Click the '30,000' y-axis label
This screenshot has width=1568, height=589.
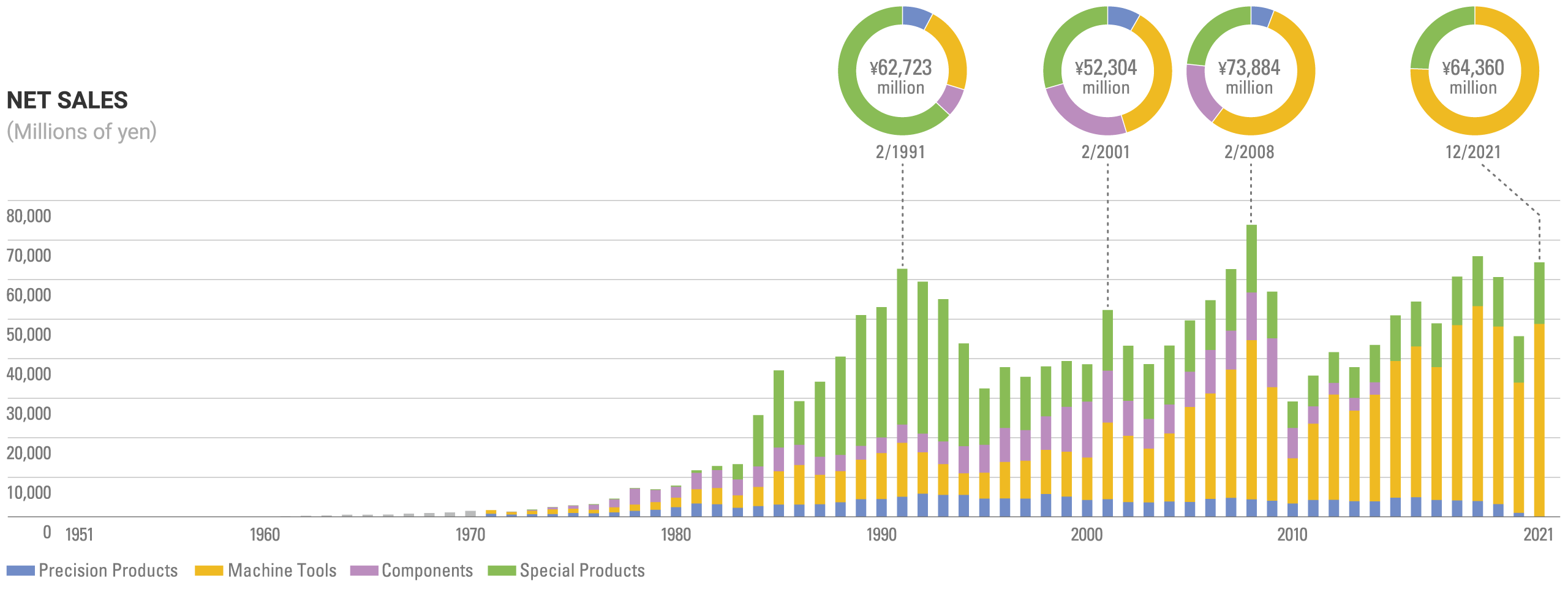[x=29, y=414]
